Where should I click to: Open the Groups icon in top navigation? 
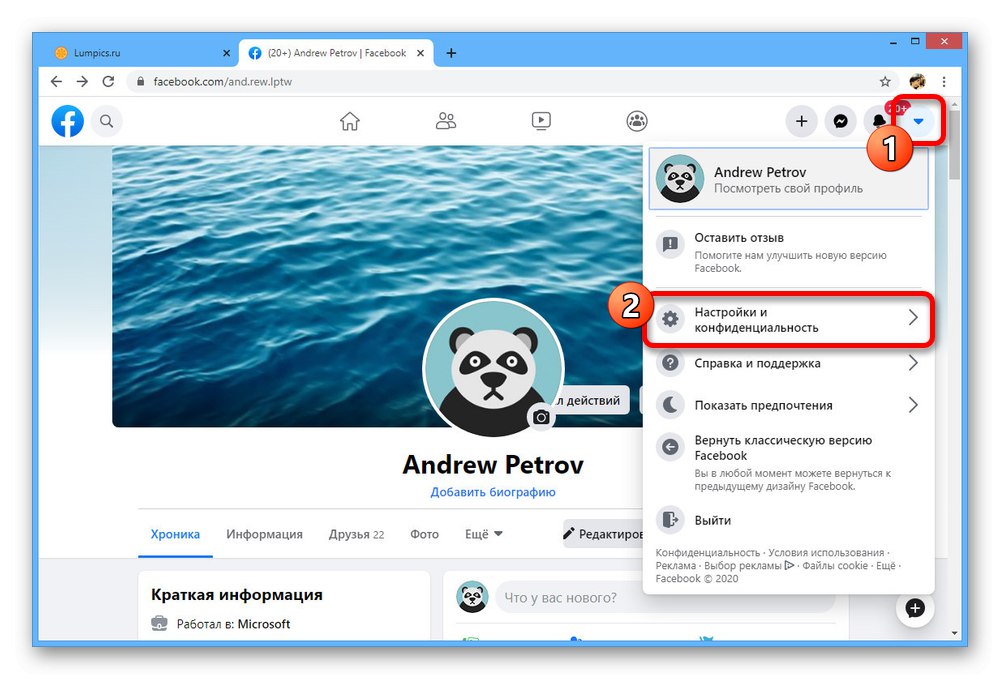click(x=636, y=120)
